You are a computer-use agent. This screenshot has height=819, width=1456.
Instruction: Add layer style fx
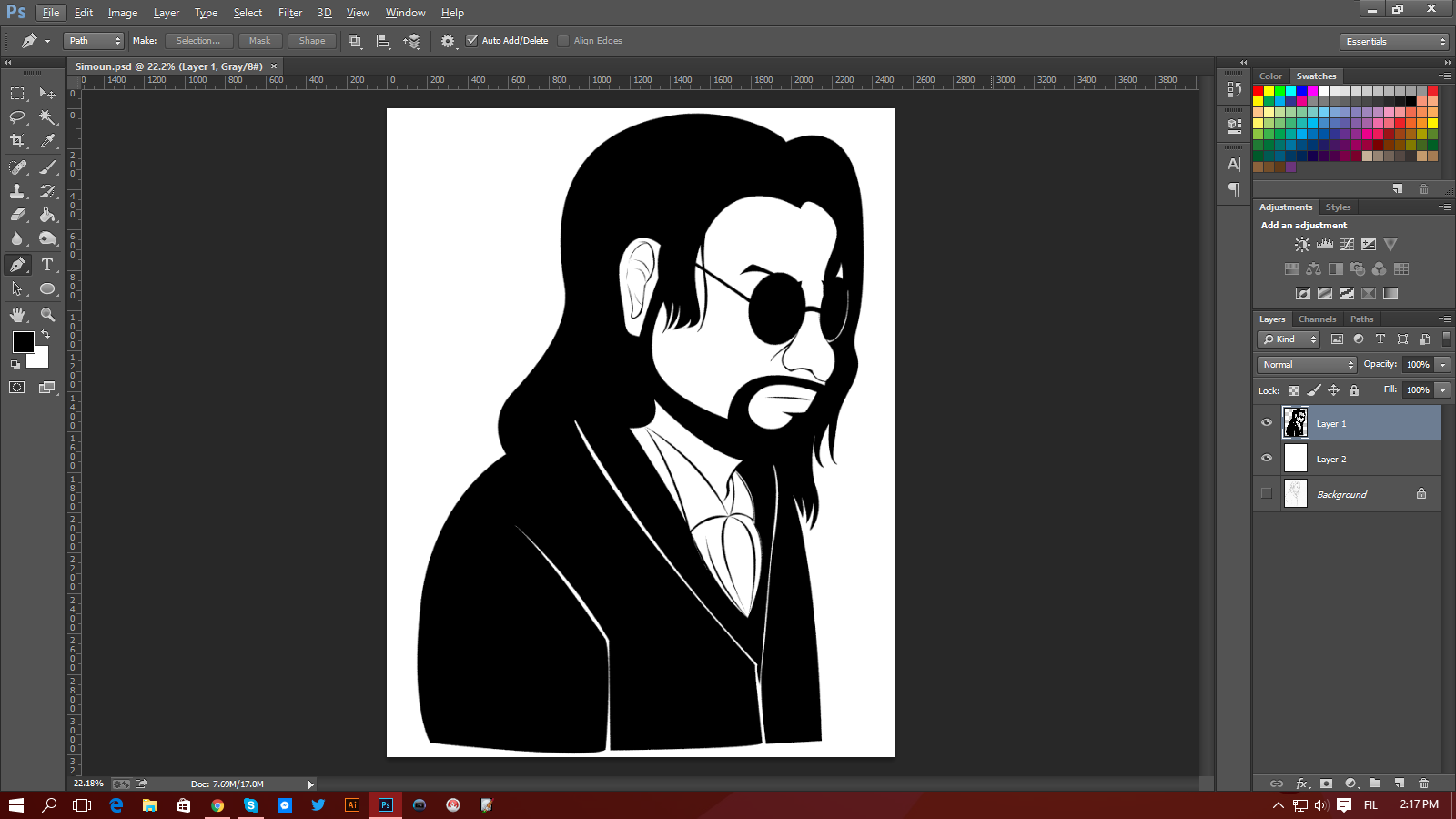click(x=1302, y=784)
